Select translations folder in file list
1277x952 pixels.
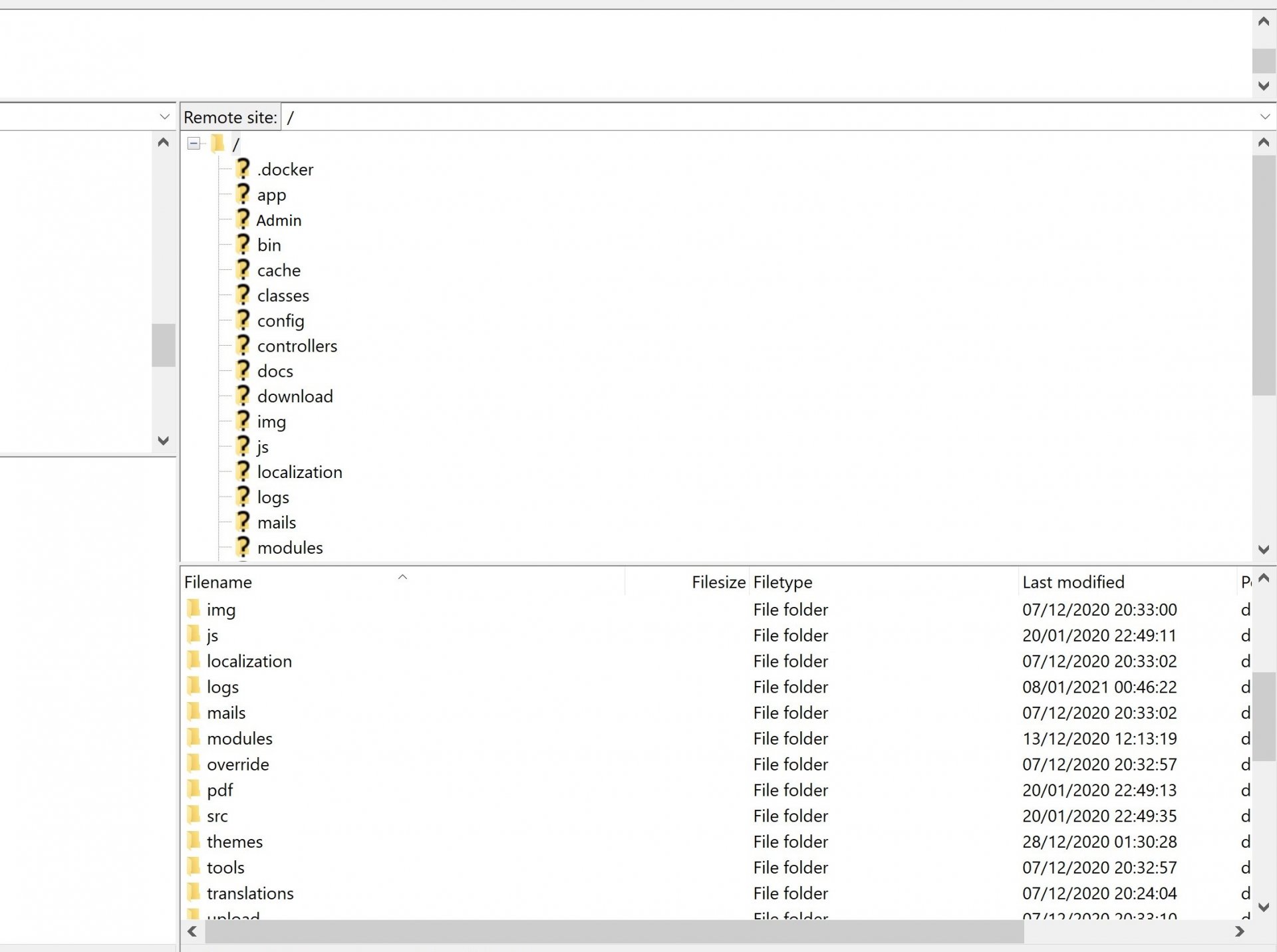[250, 893]
